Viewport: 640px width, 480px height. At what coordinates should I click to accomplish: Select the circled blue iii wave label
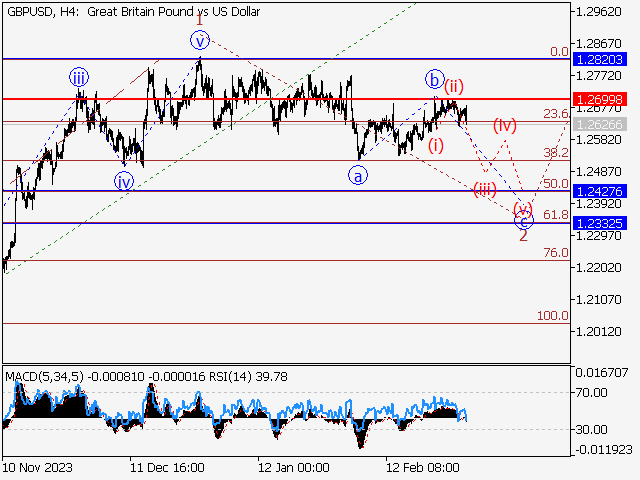pos(79,78)
